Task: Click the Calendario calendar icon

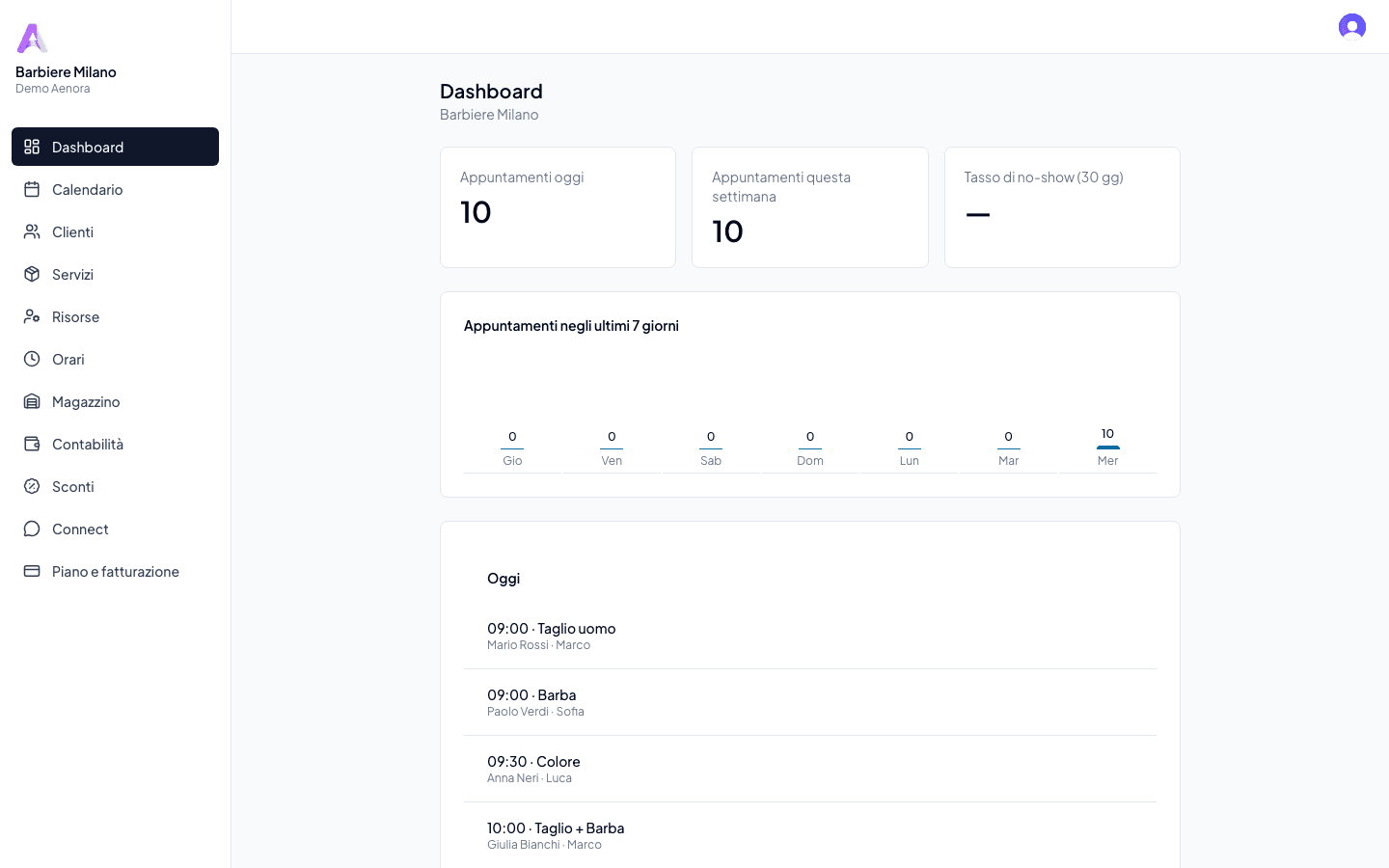Action: coord(32,189)
